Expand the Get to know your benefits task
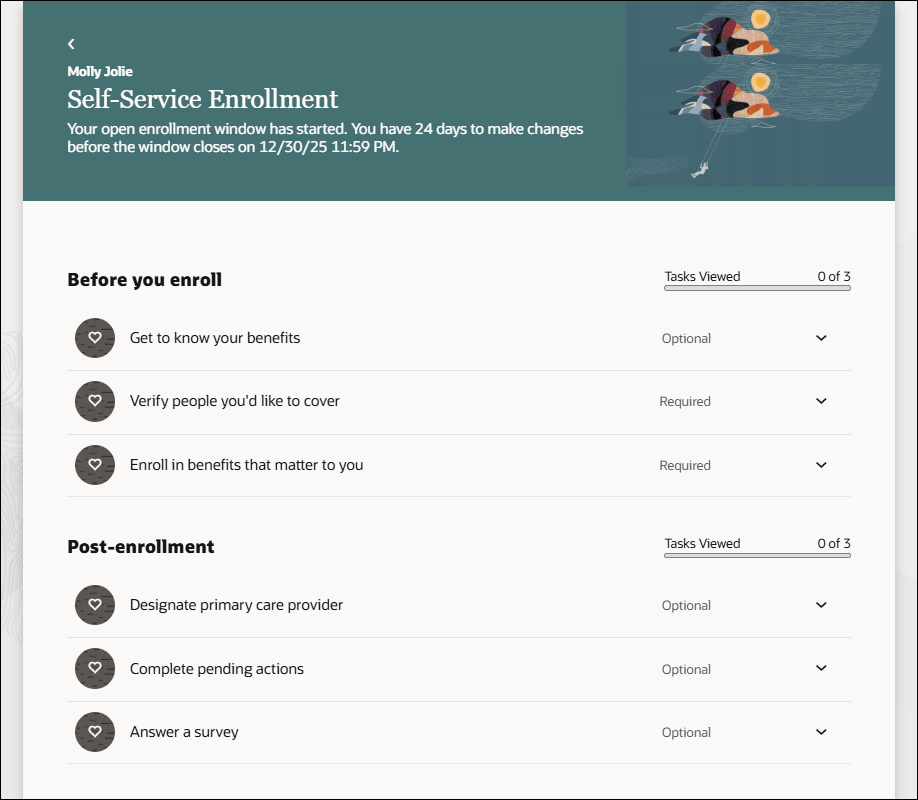This screenshot has height=800, width=918. click(820, 338)
